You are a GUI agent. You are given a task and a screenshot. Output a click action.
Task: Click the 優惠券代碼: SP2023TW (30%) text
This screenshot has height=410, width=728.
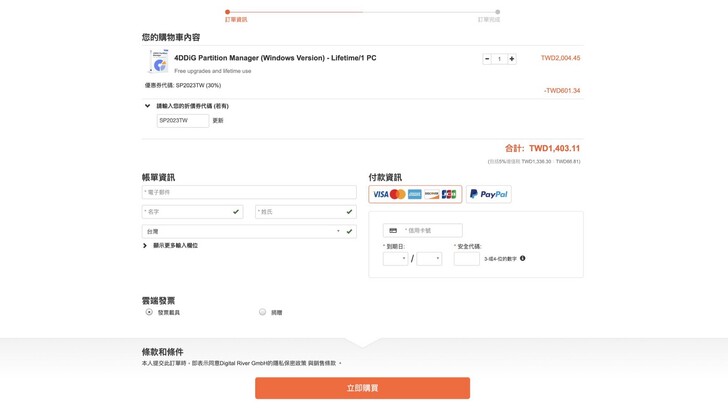click(183, 85)
